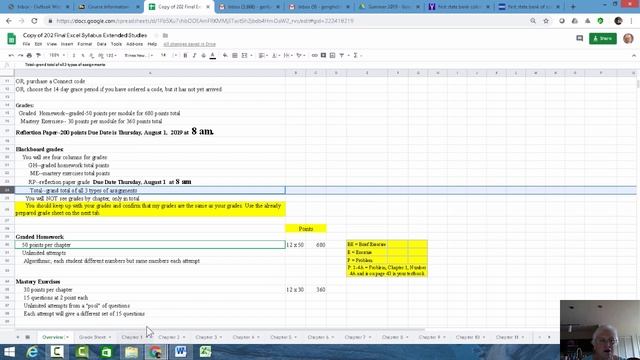Open the Text wrapping dropdown
The height and width of the screenshot is (360, 640).
287,56
